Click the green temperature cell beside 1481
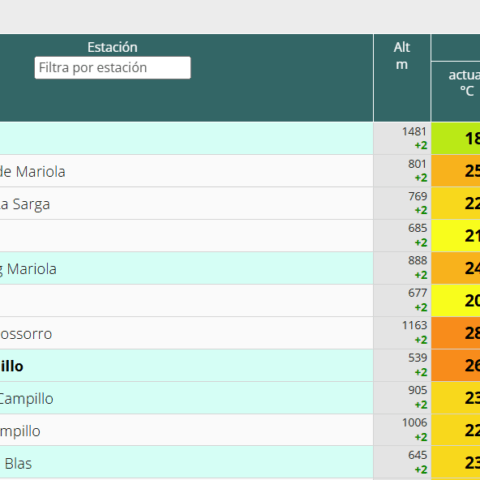This screenshot has width=480, height=480. [x=456, y=138]
